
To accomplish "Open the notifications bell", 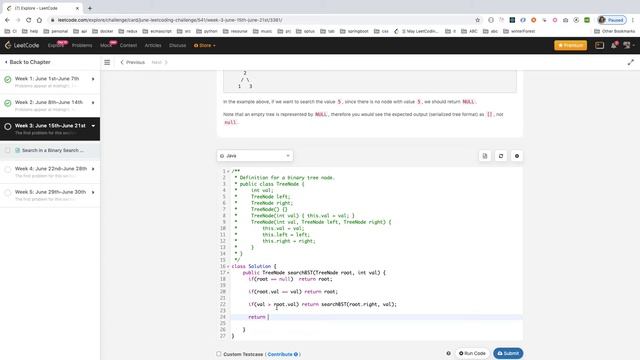I will (x=614, y=45).
